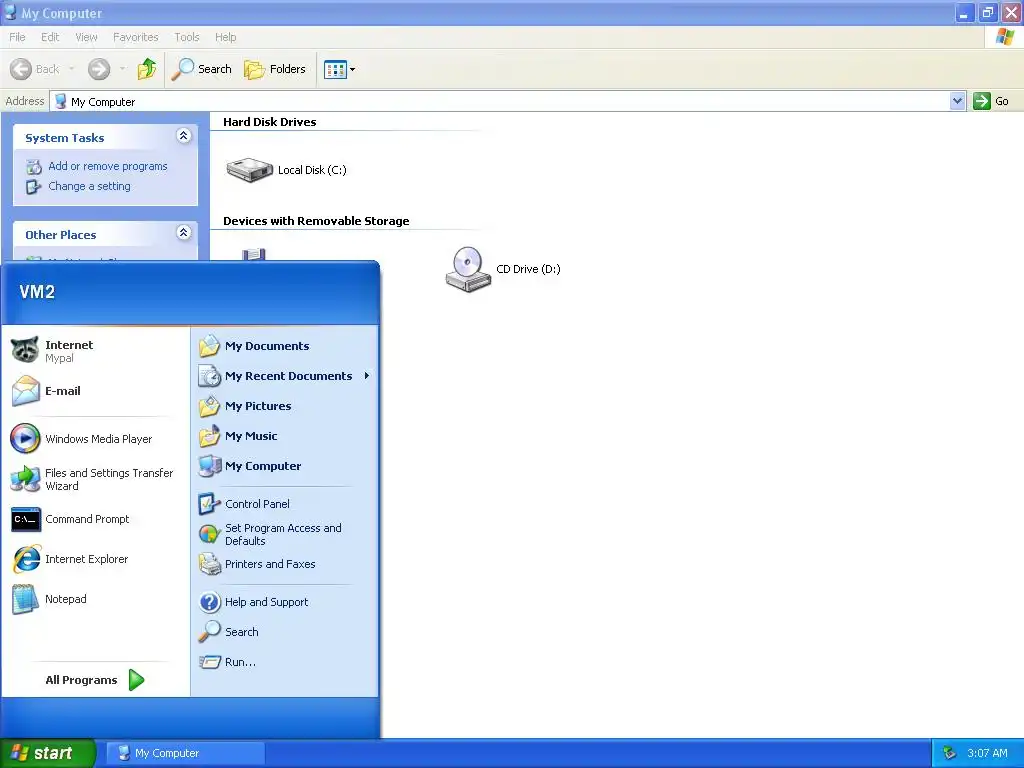Open the Favorites menu
The image size is (1024, 768).
[135, 37]
